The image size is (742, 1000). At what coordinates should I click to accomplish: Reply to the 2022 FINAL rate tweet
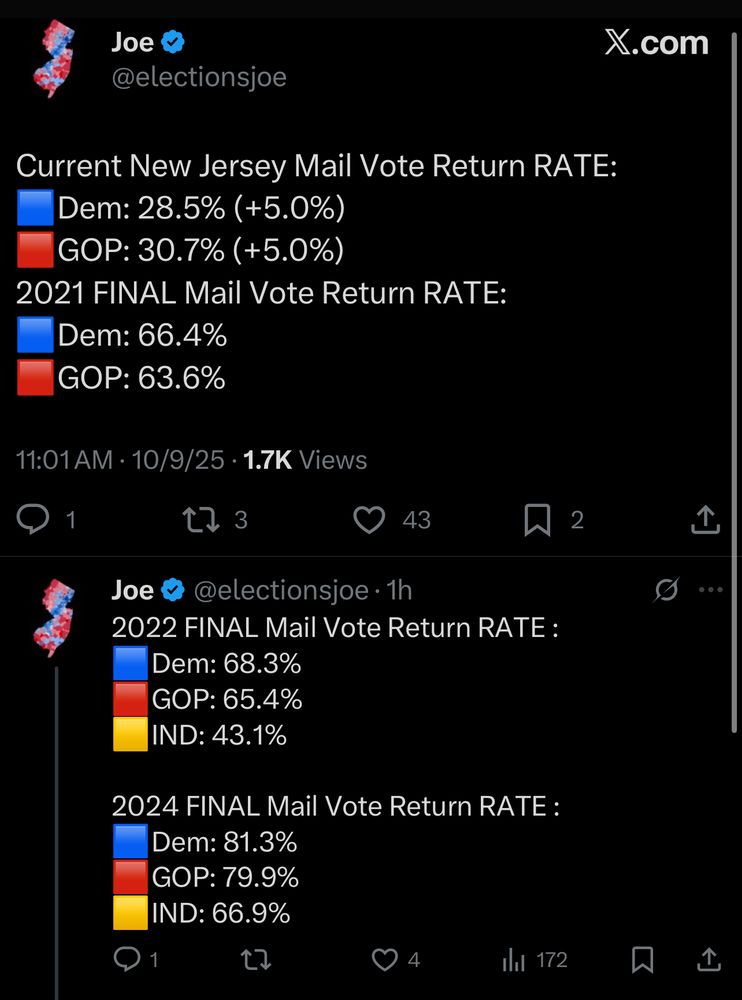pyautogui.click(x=127, y=960)
